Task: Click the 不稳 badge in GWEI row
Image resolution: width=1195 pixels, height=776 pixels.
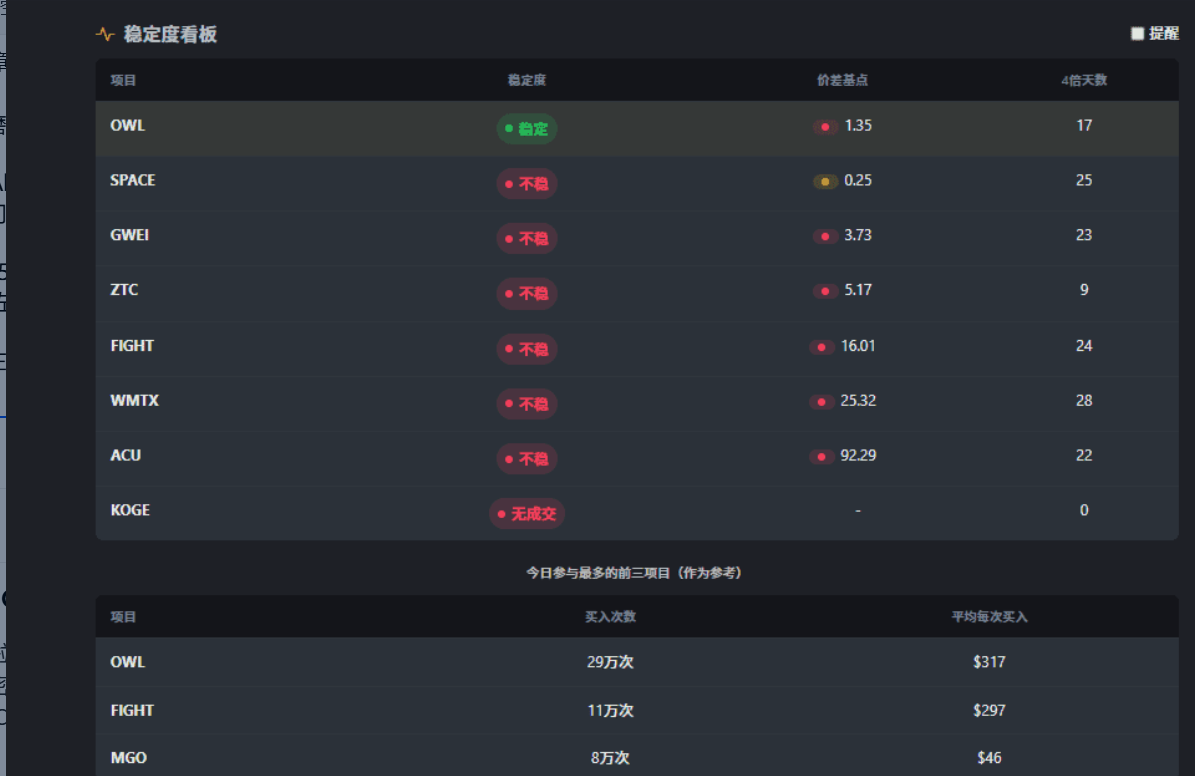Action: (527, 239)
